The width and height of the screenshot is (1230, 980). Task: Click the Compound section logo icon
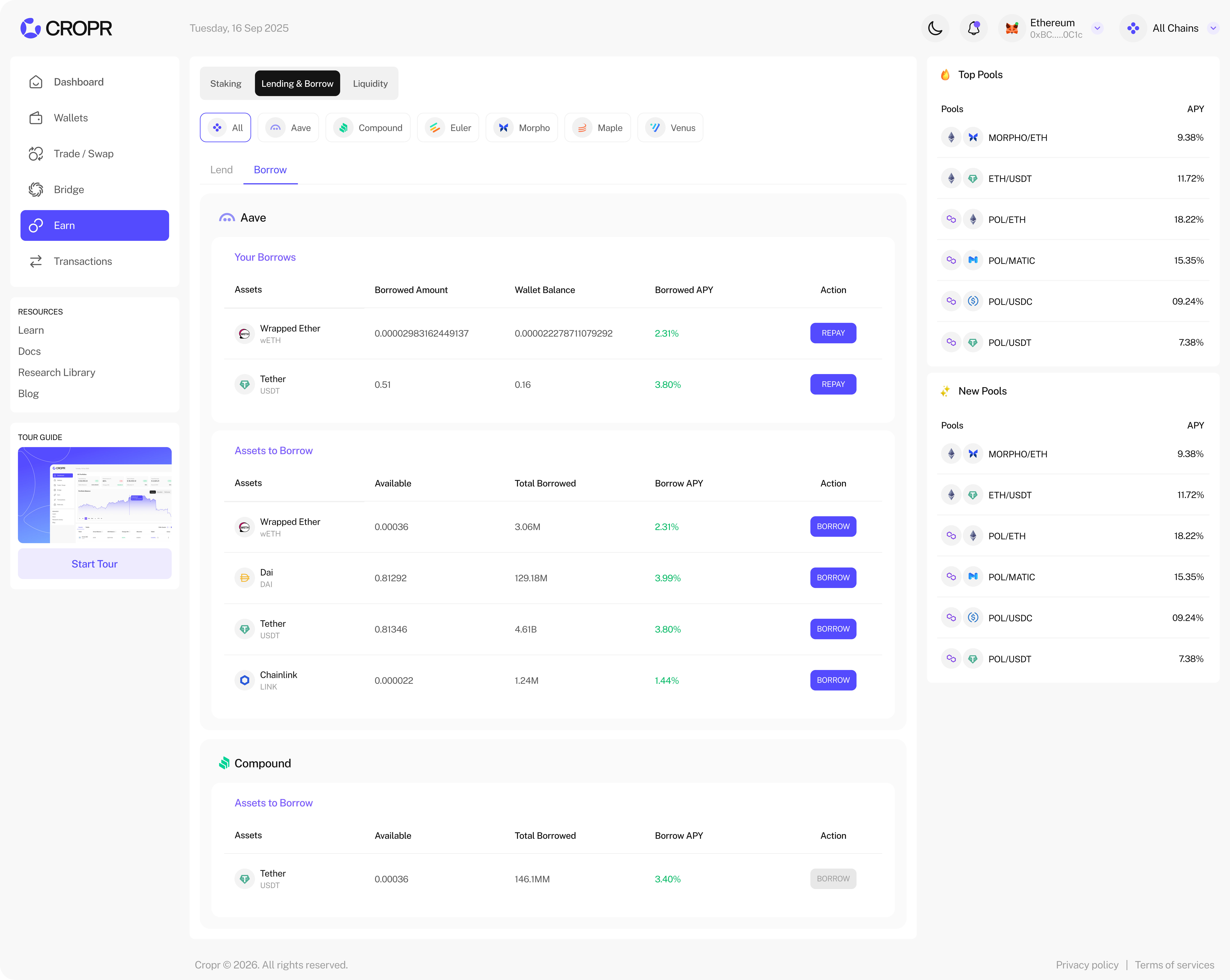click(224, 763)
